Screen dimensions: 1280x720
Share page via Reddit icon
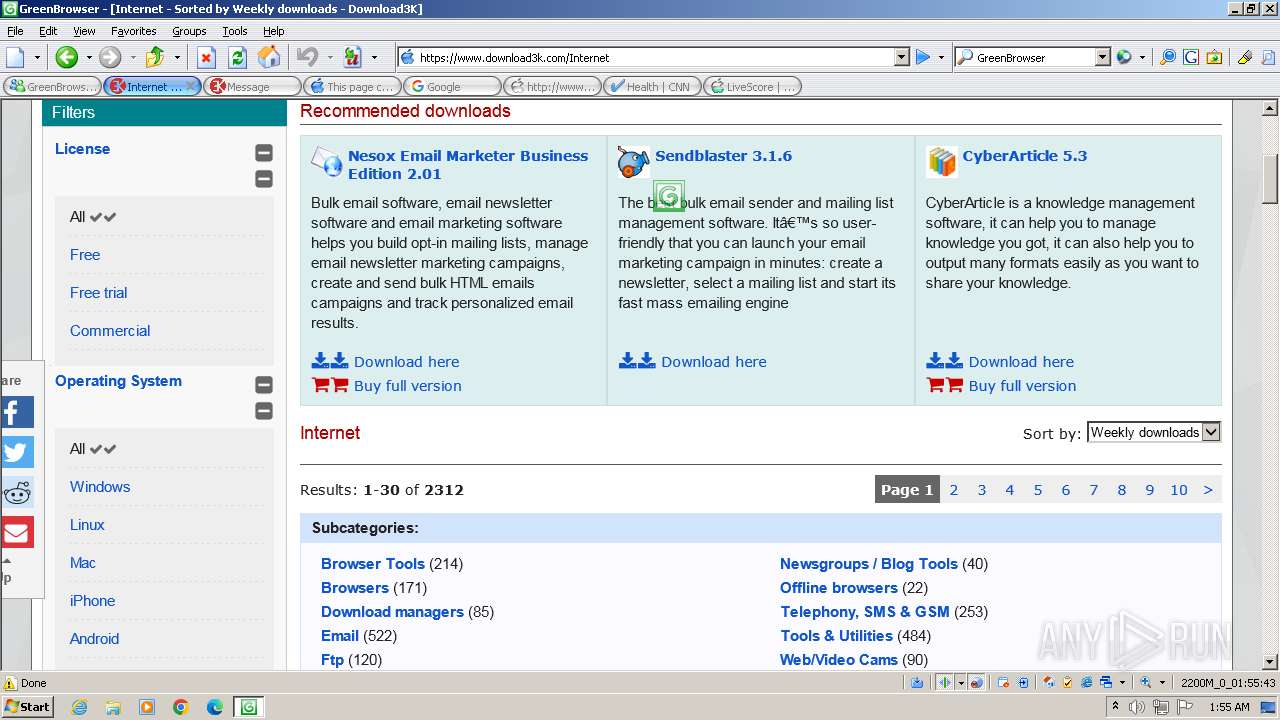[x=17, y=492]
